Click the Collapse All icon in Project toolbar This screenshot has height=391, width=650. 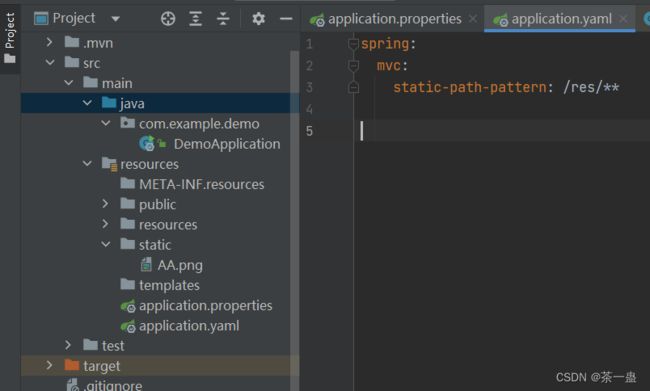(223, 19)
